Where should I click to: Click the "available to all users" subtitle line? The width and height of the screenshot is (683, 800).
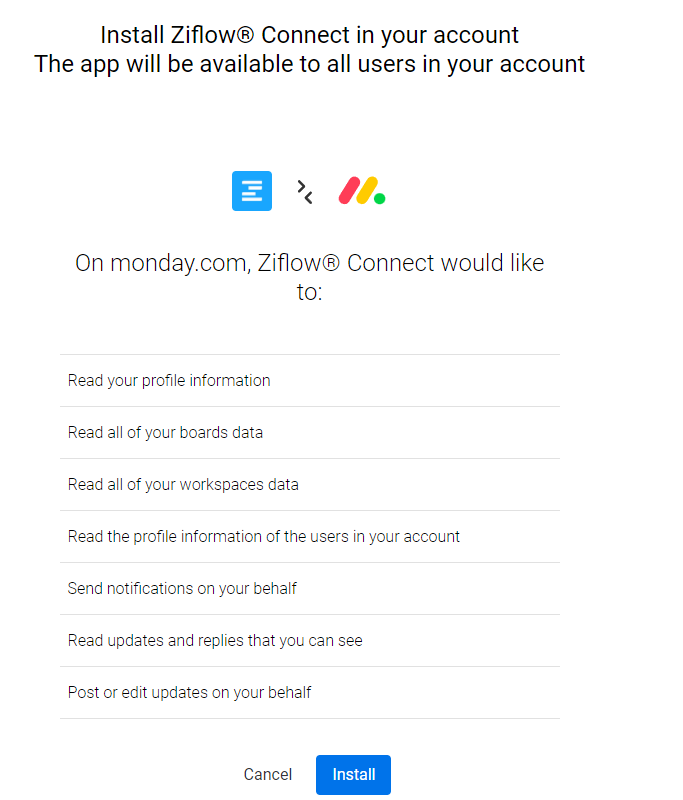(x=310, y=64)
